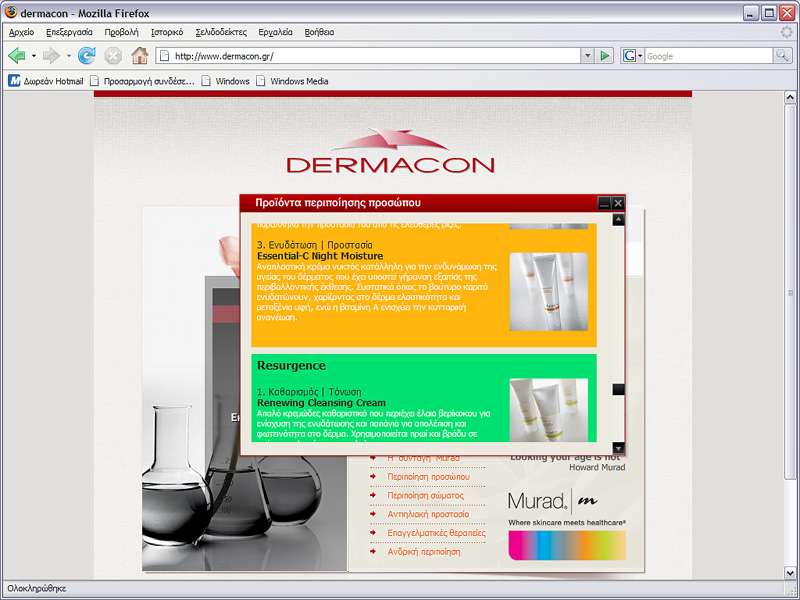
Task: Click the Essential-C Night Moisture heading
Action: click(320, 256)
